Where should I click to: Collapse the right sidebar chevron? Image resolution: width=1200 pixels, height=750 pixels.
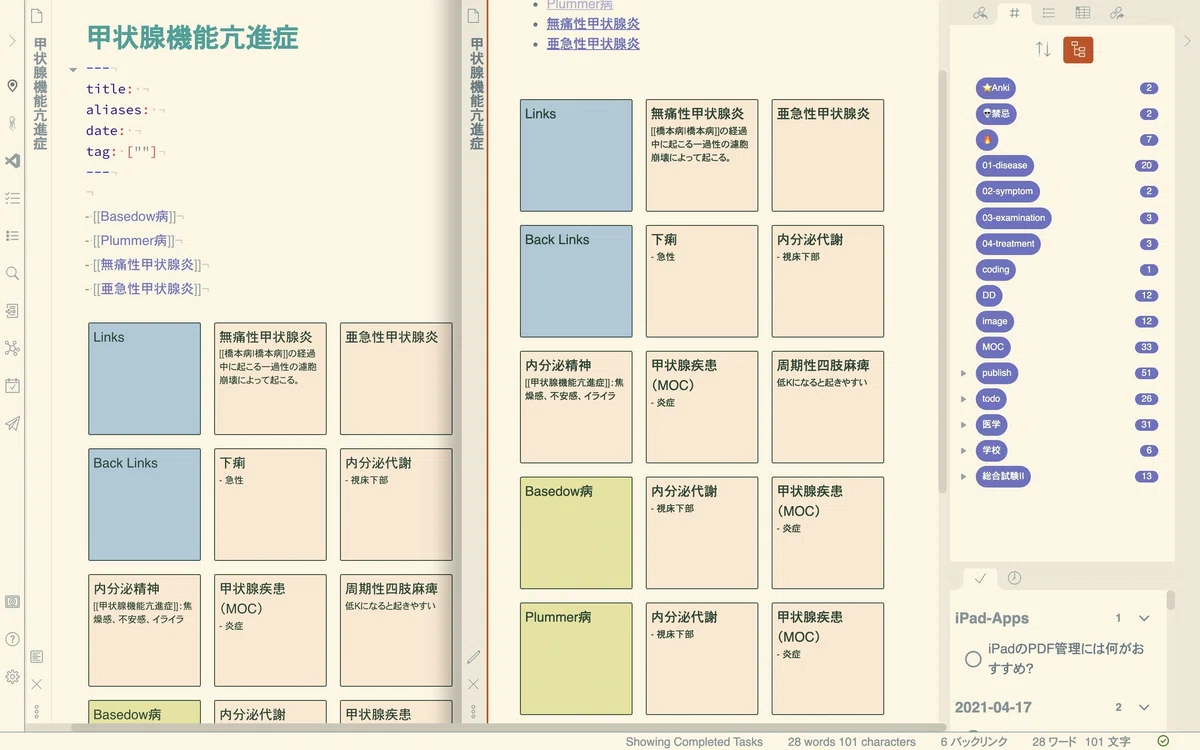pyautogui.click(x=1187, y=41)
